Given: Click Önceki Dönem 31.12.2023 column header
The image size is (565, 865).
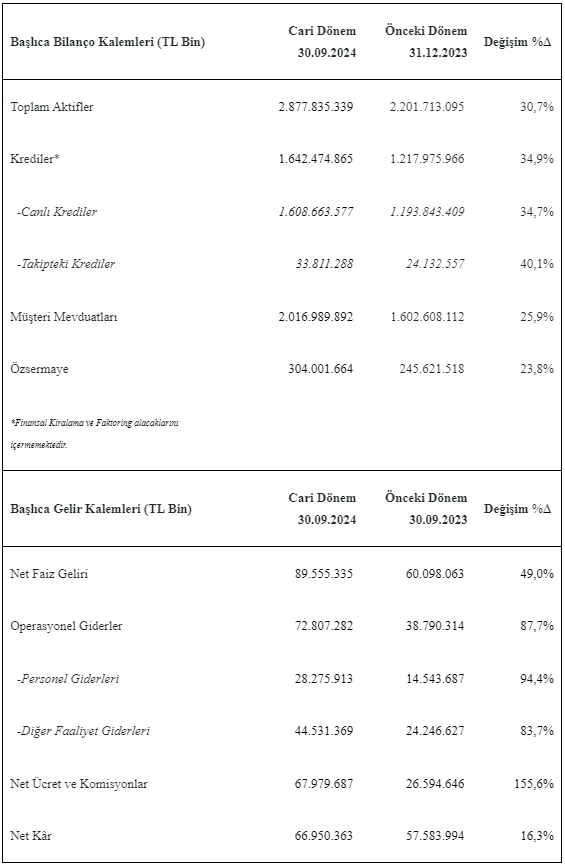Looking at the screenshot, I should coord(426,42).
